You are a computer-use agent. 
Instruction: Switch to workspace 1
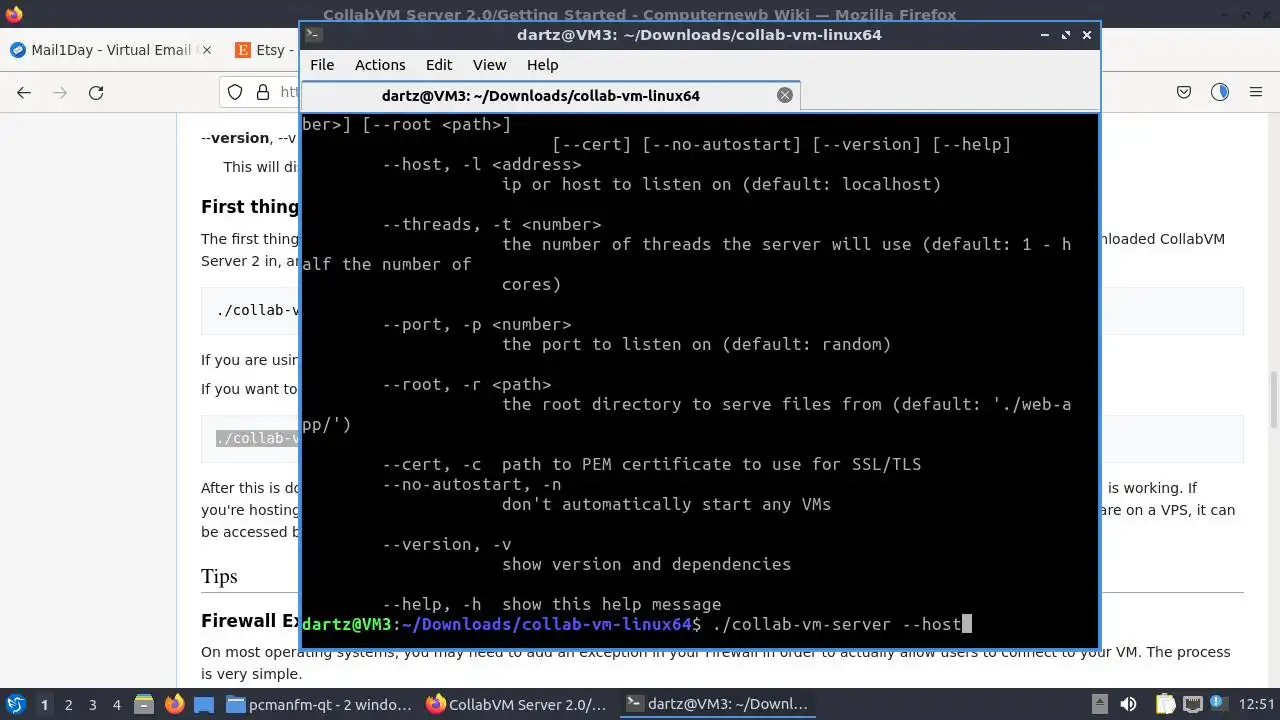[44, 704]
